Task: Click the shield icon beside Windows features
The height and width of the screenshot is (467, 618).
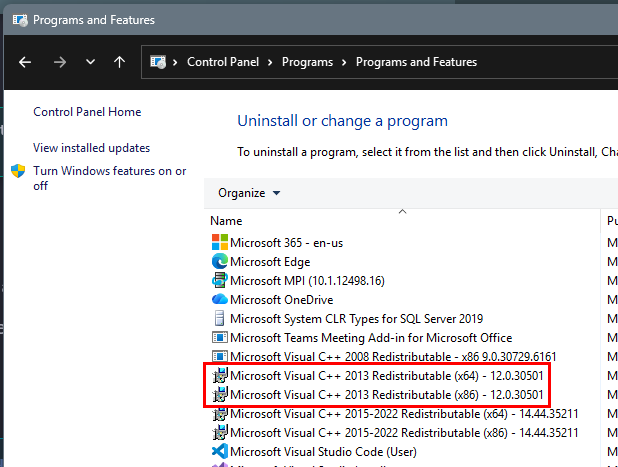Action: pos(18,171)
